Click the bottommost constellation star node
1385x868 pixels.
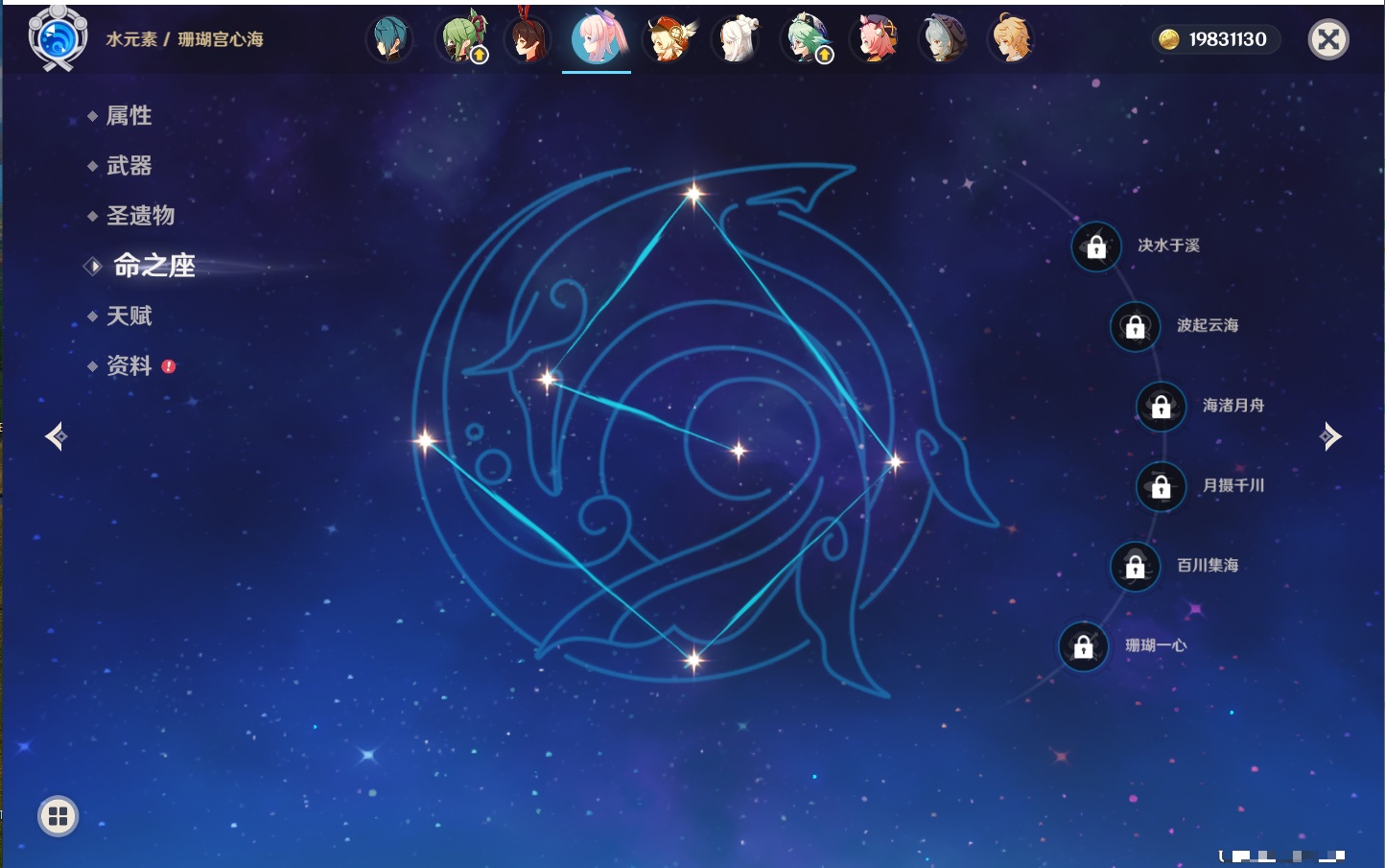(692, 659)
